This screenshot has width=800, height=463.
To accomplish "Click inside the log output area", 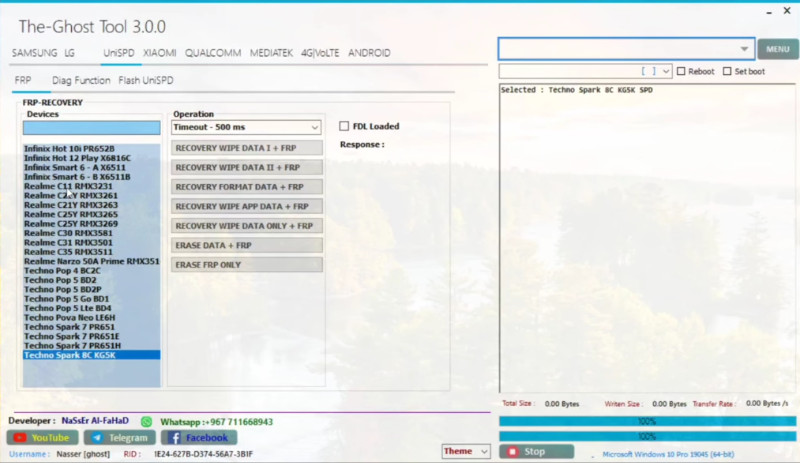I will click(x=647, y=238).
